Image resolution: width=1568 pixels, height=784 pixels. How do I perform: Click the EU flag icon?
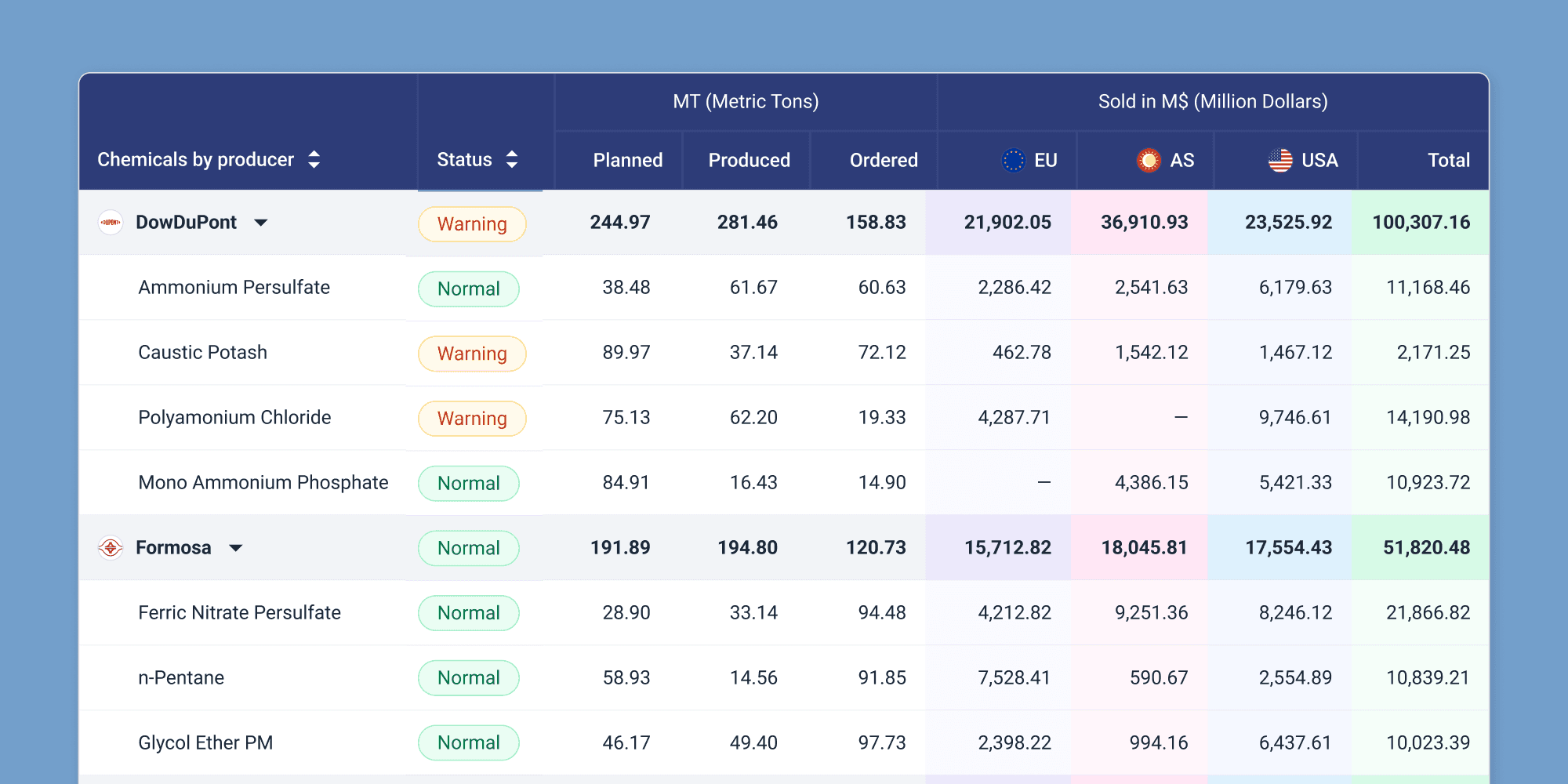(x=1014, y=160)
